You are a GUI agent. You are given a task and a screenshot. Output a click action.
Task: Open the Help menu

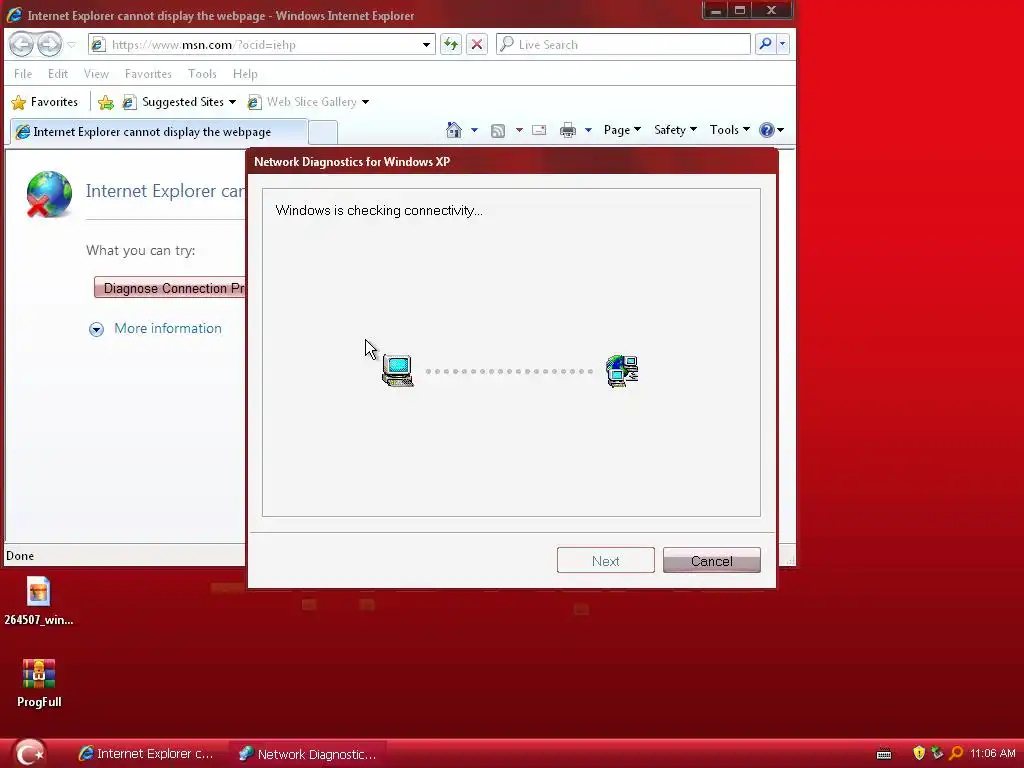point(245,74)
